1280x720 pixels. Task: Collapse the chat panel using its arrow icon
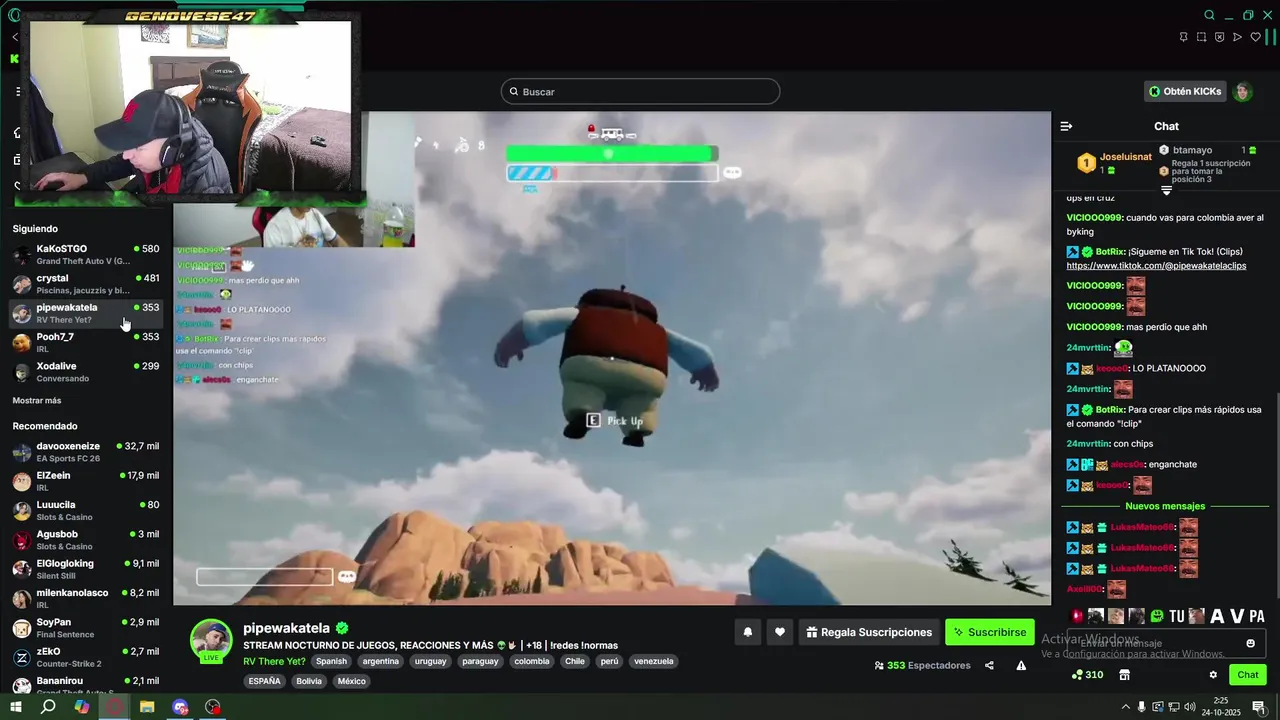pos(1066,126)
